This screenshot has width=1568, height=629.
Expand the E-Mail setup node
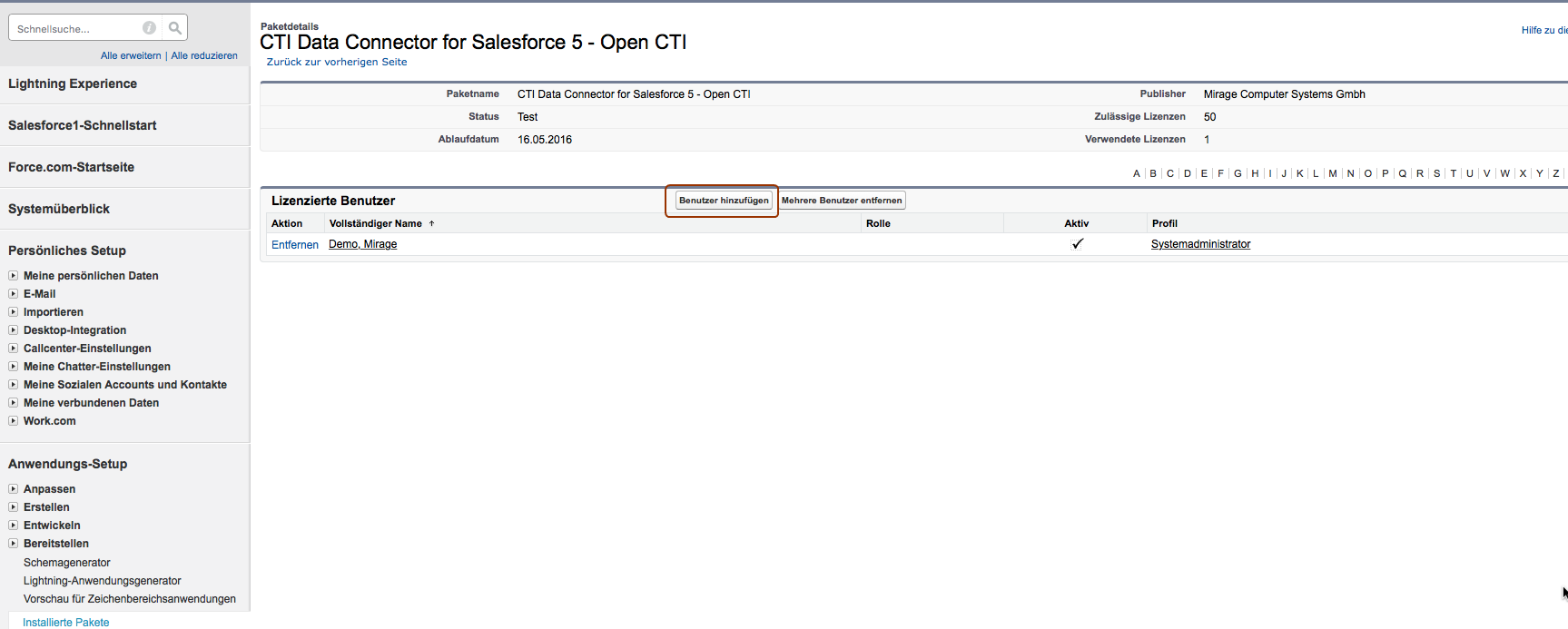click(x=13, y=293)
